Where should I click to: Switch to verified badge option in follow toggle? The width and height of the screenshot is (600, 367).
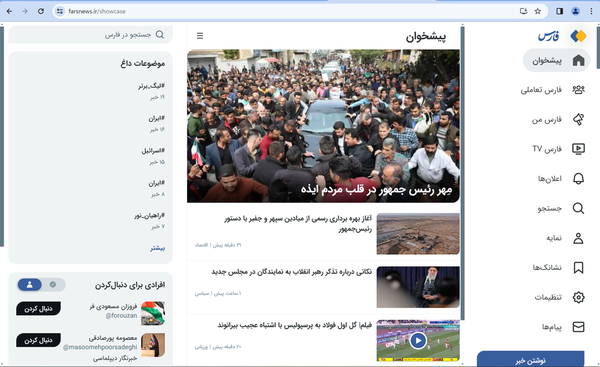53,284
